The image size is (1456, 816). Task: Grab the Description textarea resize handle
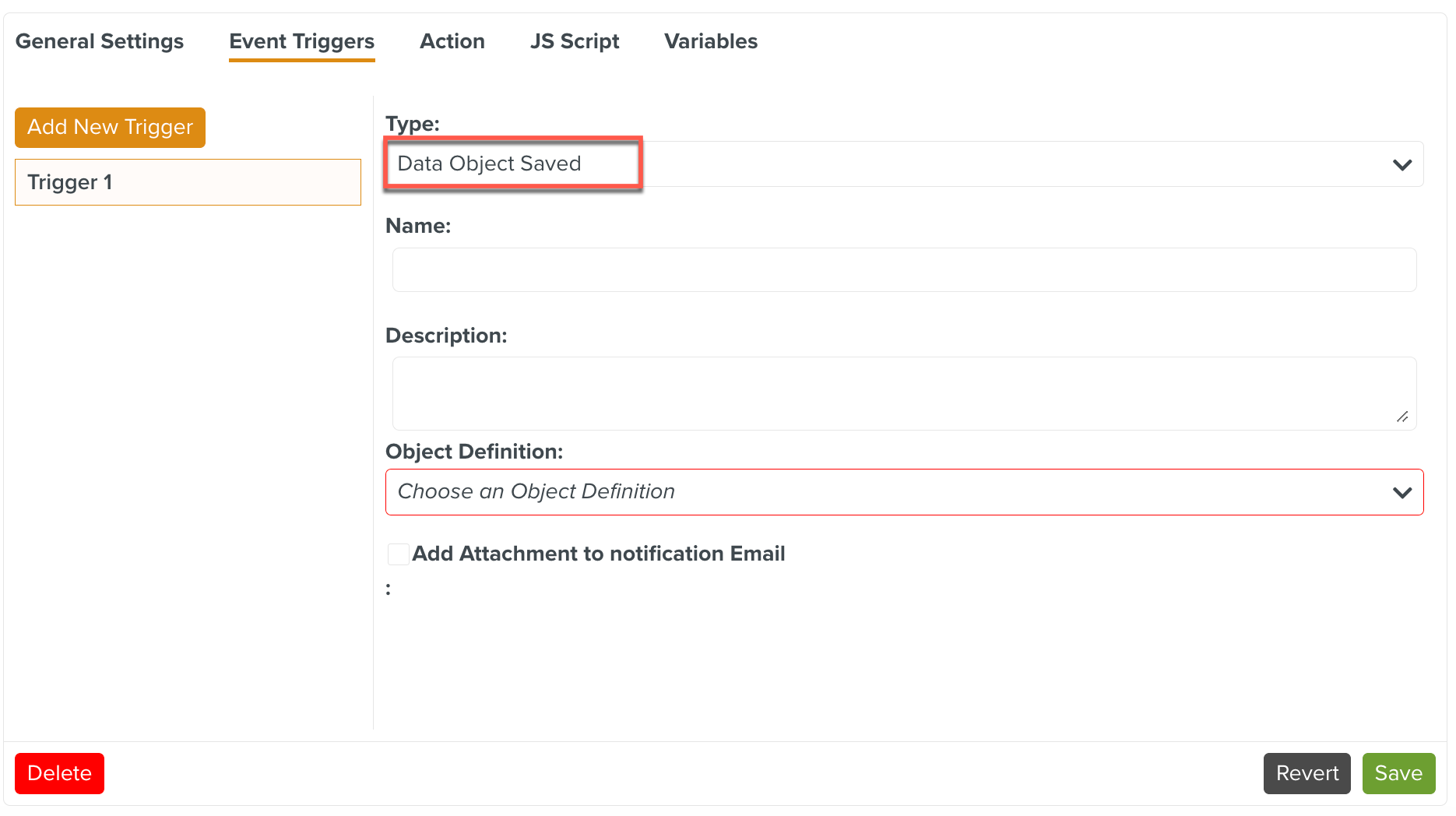pos(1402,417)
